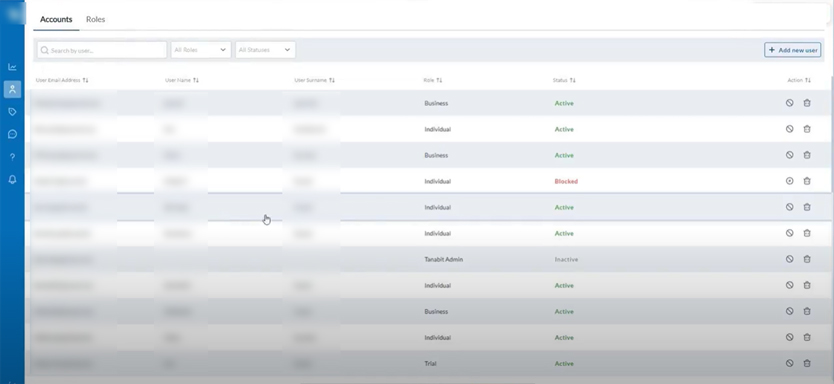The width and height of the screenshot is (834, 384).
Task: Delete the user in the topmost Business row
Action: (x=807, y=103)
